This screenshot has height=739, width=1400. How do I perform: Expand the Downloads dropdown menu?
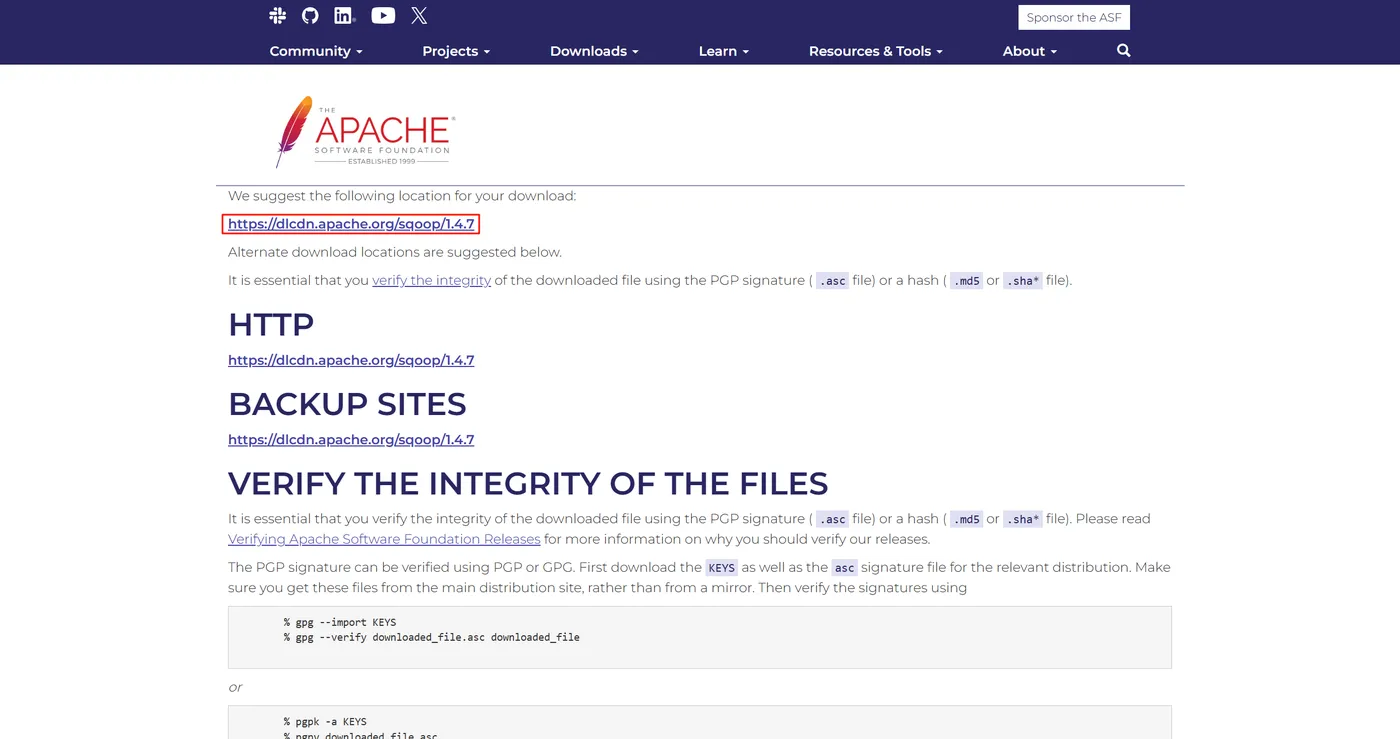tap(594, 51)
